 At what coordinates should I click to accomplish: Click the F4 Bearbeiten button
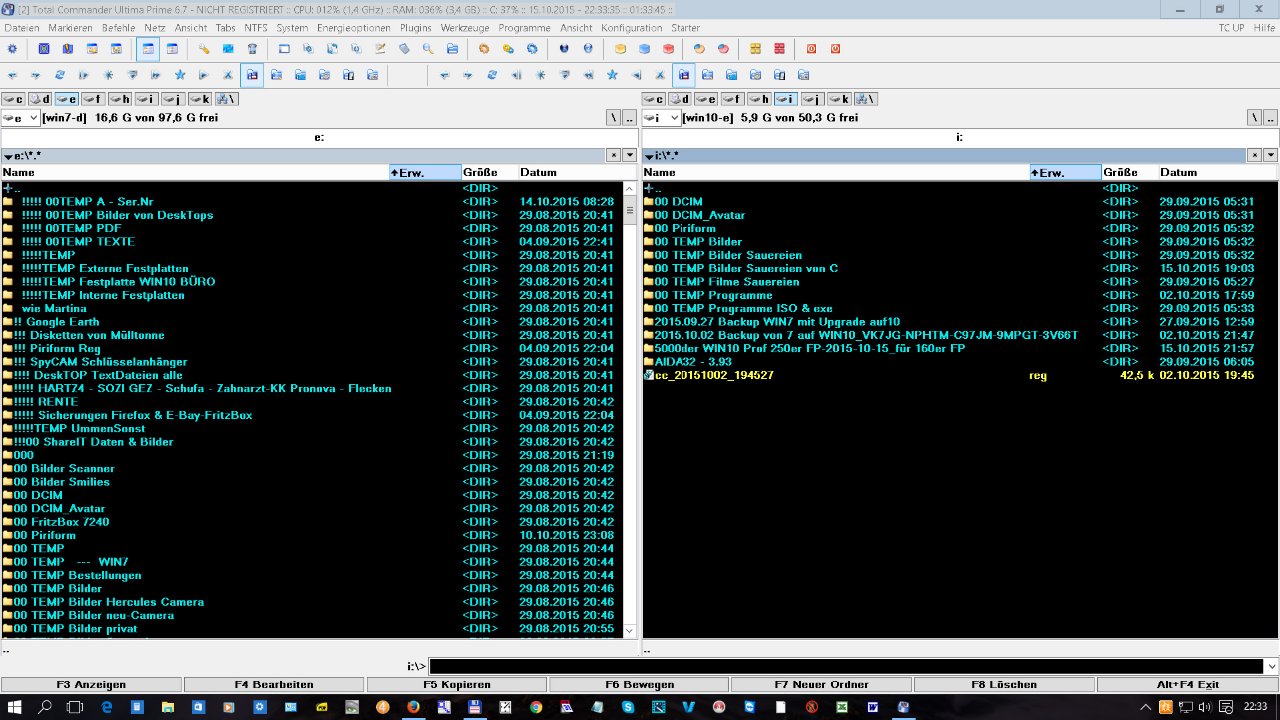[274, 685]
